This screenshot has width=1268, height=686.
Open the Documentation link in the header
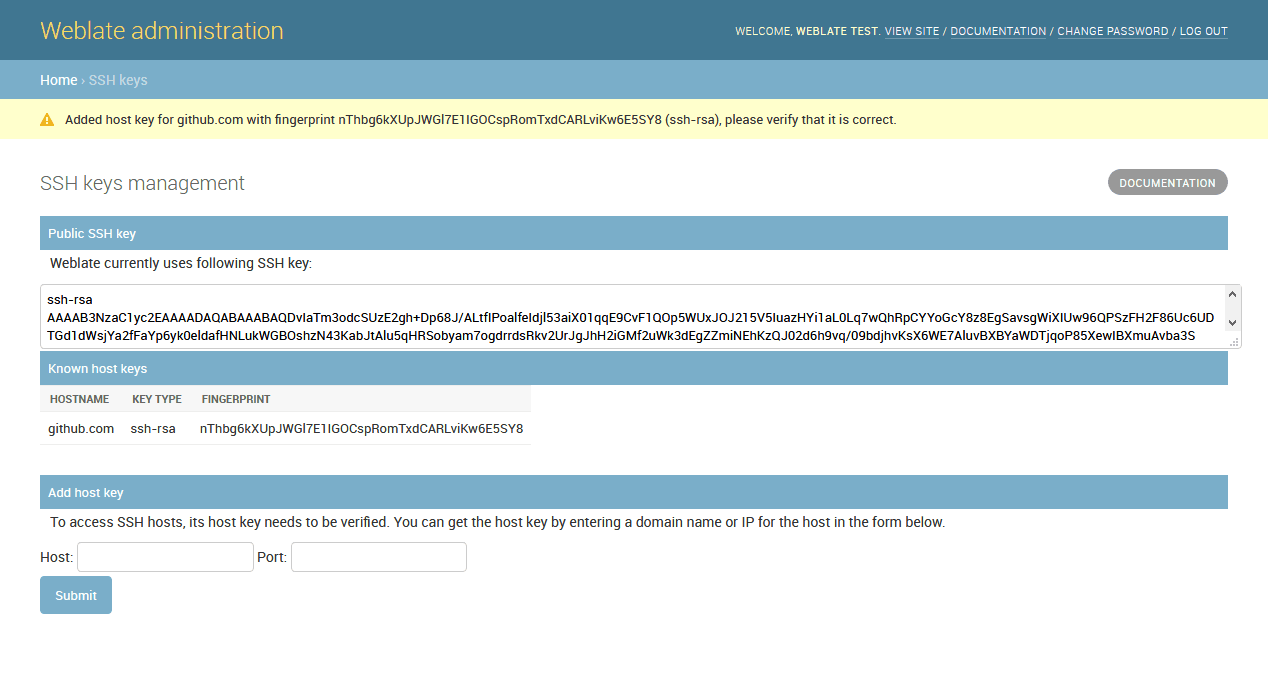pos(998,32)
